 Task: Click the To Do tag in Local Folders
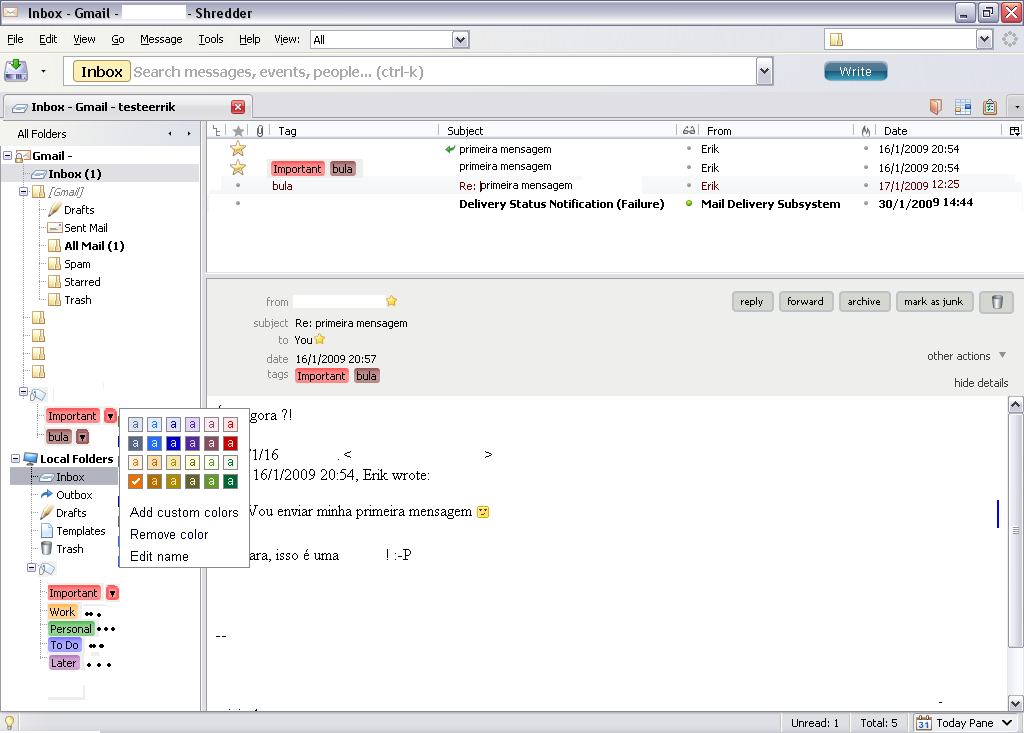pos(64,645)
